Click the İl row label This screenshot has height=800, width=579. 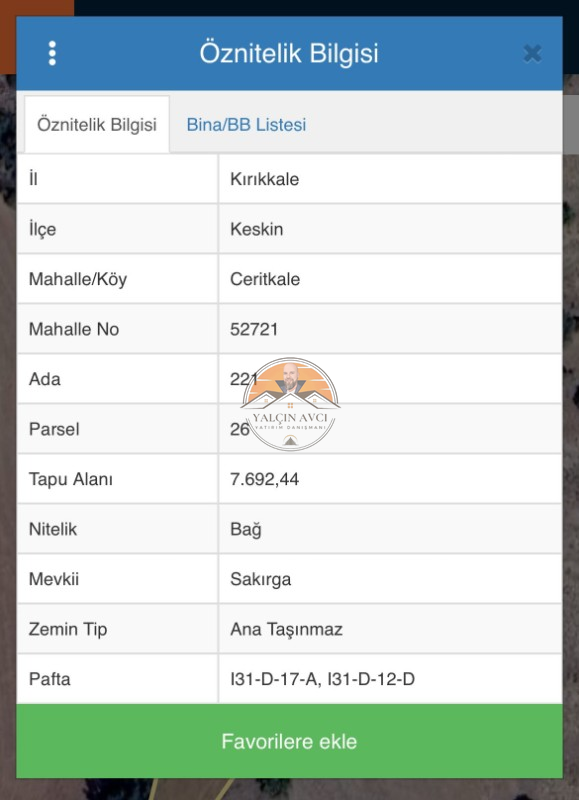[33, 179]
